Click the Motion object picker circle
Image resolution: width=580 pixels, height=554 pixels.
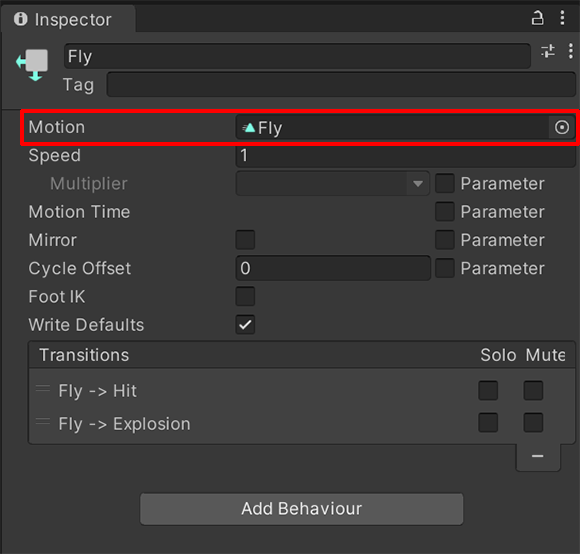click(x=562, y=128)
